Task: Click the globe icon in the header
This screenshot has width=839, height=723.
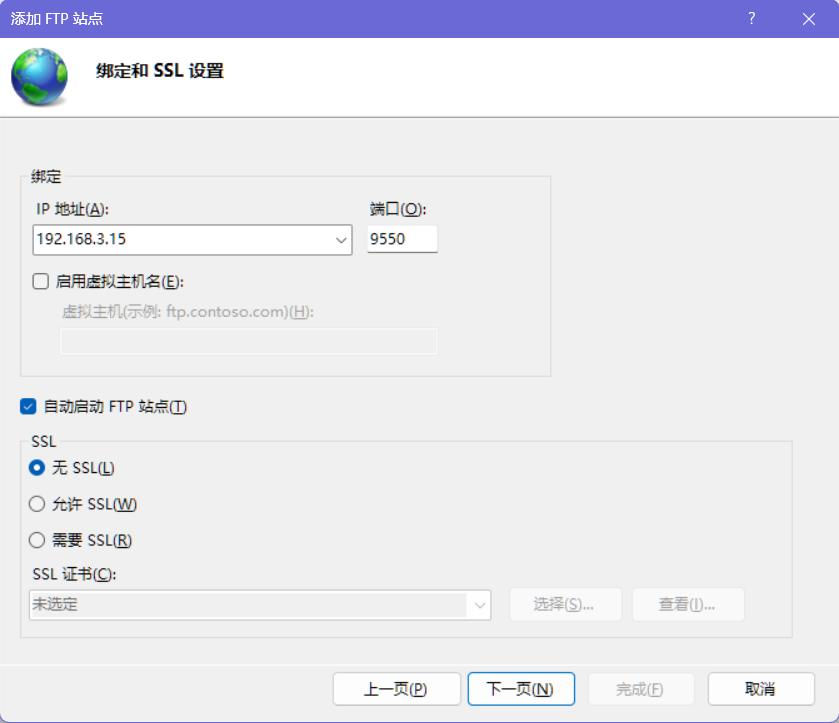Action: point(40,77)
